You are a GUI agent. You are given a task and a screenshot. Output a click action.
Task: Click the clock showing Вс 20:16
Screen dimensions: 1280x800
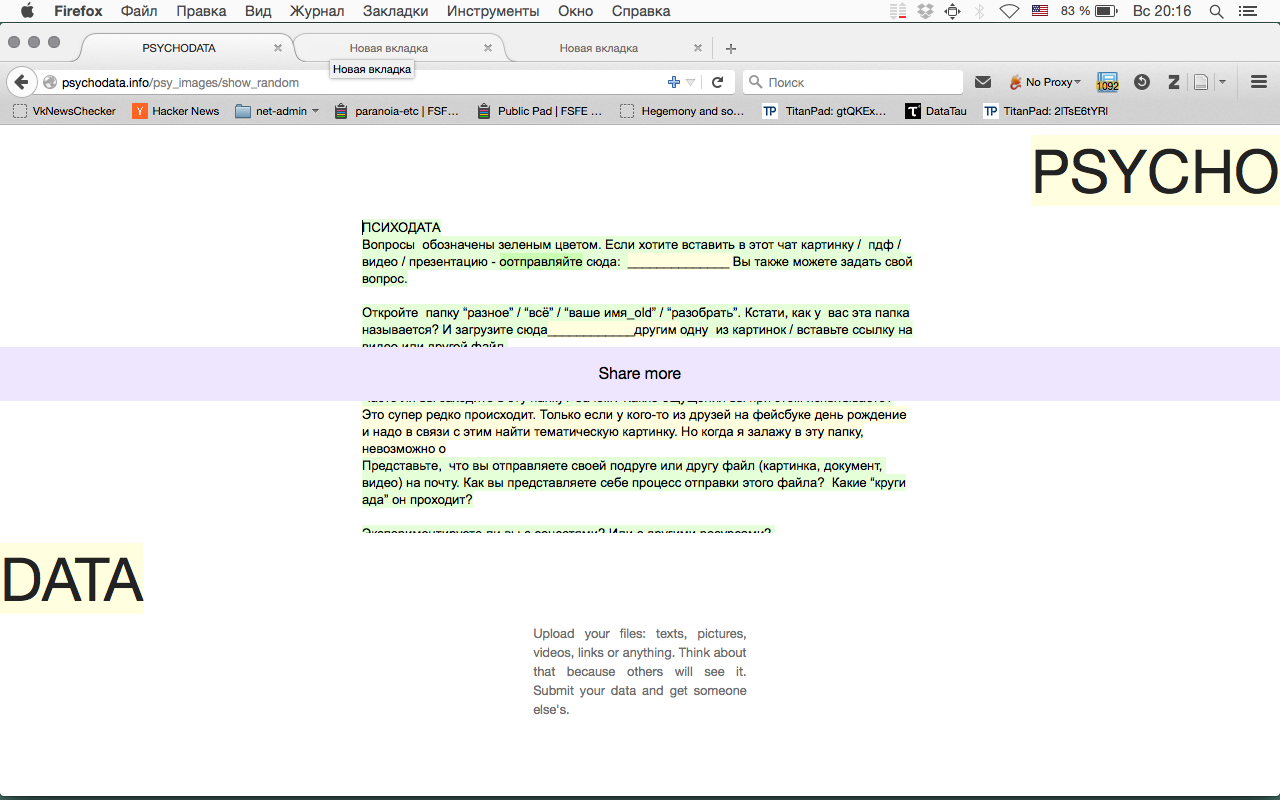(x=1162, y=11)
